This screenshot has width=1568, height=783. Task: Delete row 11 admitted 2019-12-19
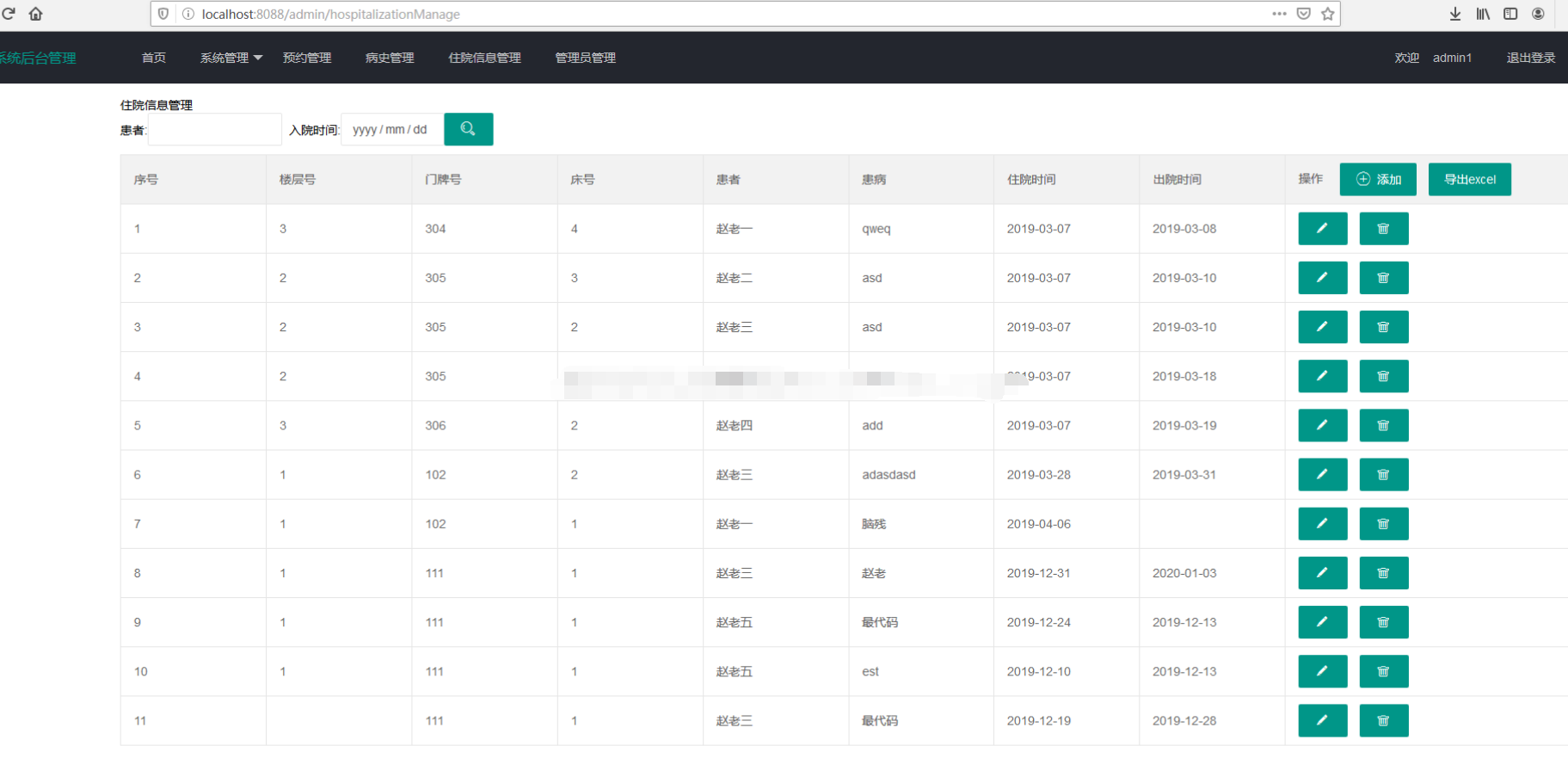pos(1383,720)
